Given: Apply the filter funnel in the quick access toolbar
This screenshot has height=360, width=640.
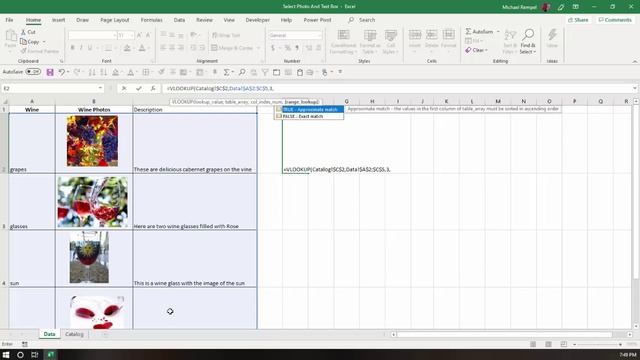Looking at the screenshot, I should [x=265, y=72].
